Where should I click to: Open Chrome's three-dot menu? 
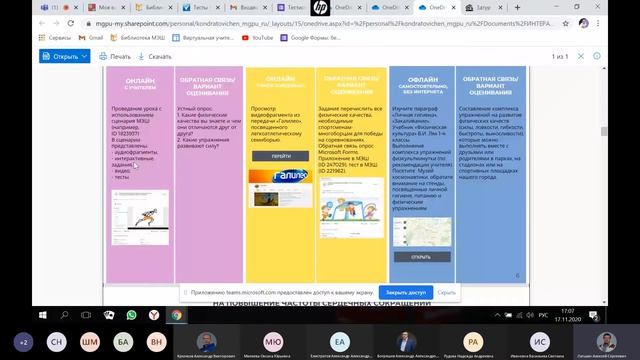pyautogui.click(x=598, y=23)
